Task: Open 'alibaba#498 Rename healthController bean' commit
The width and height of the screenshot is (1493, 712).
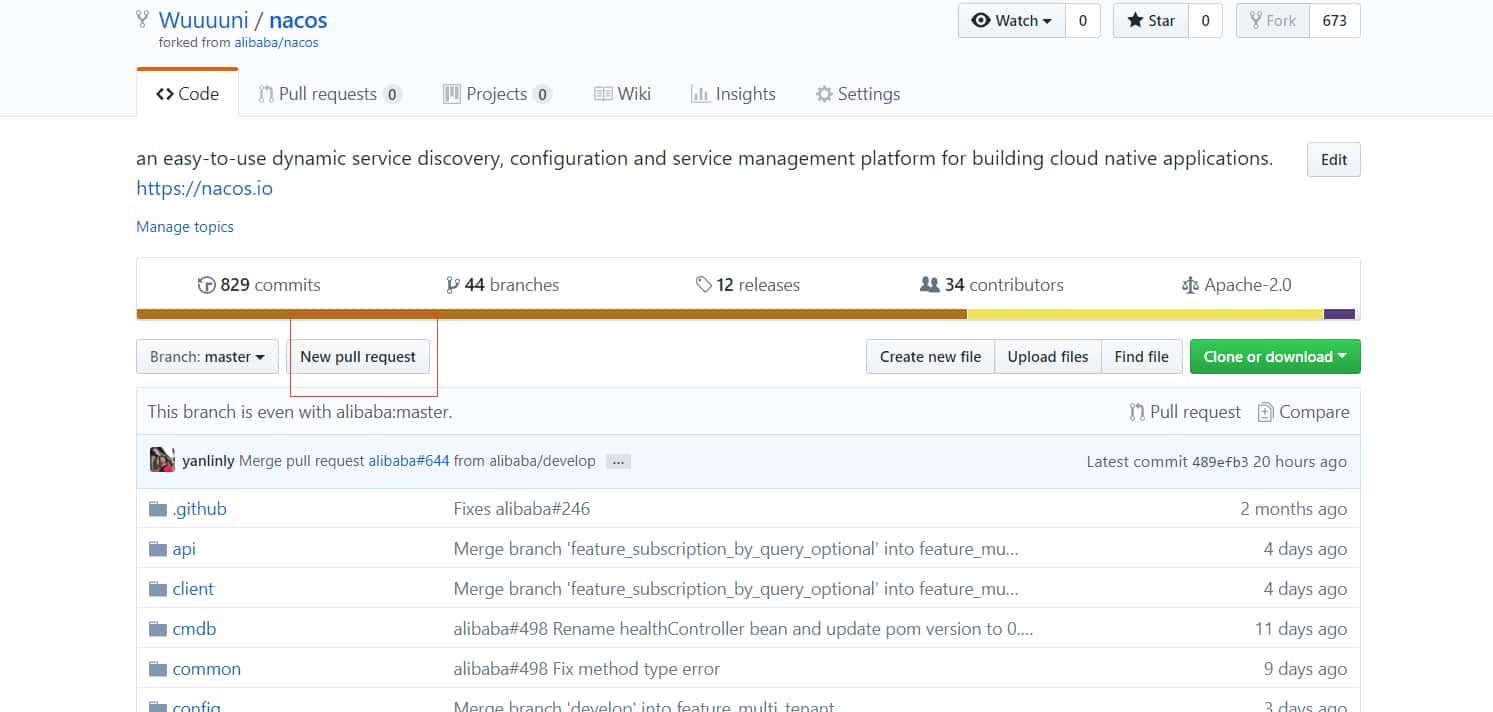Action: [744, 629]
